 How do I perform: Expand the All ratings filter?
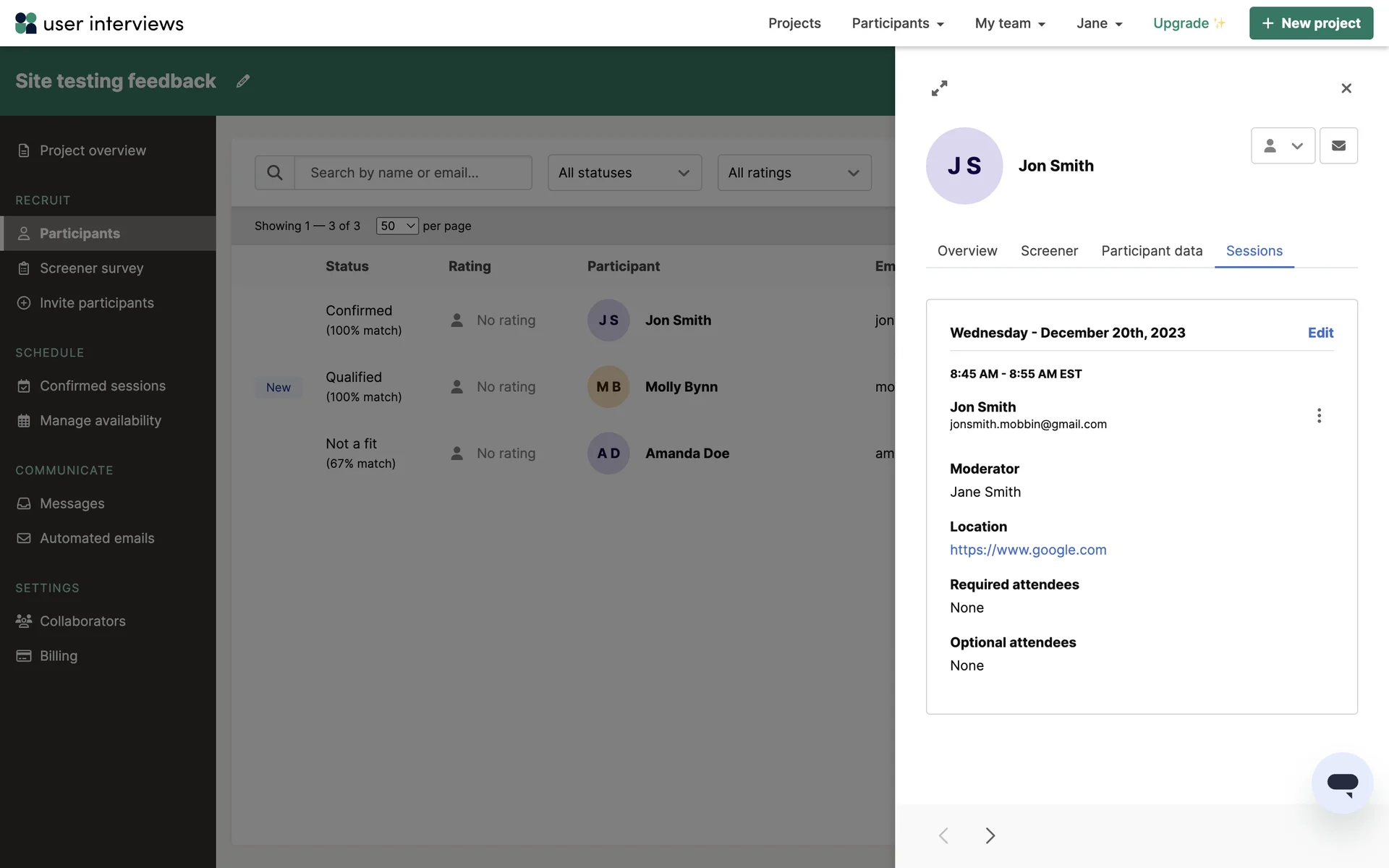pyautogui.click(x=794, y=173)
